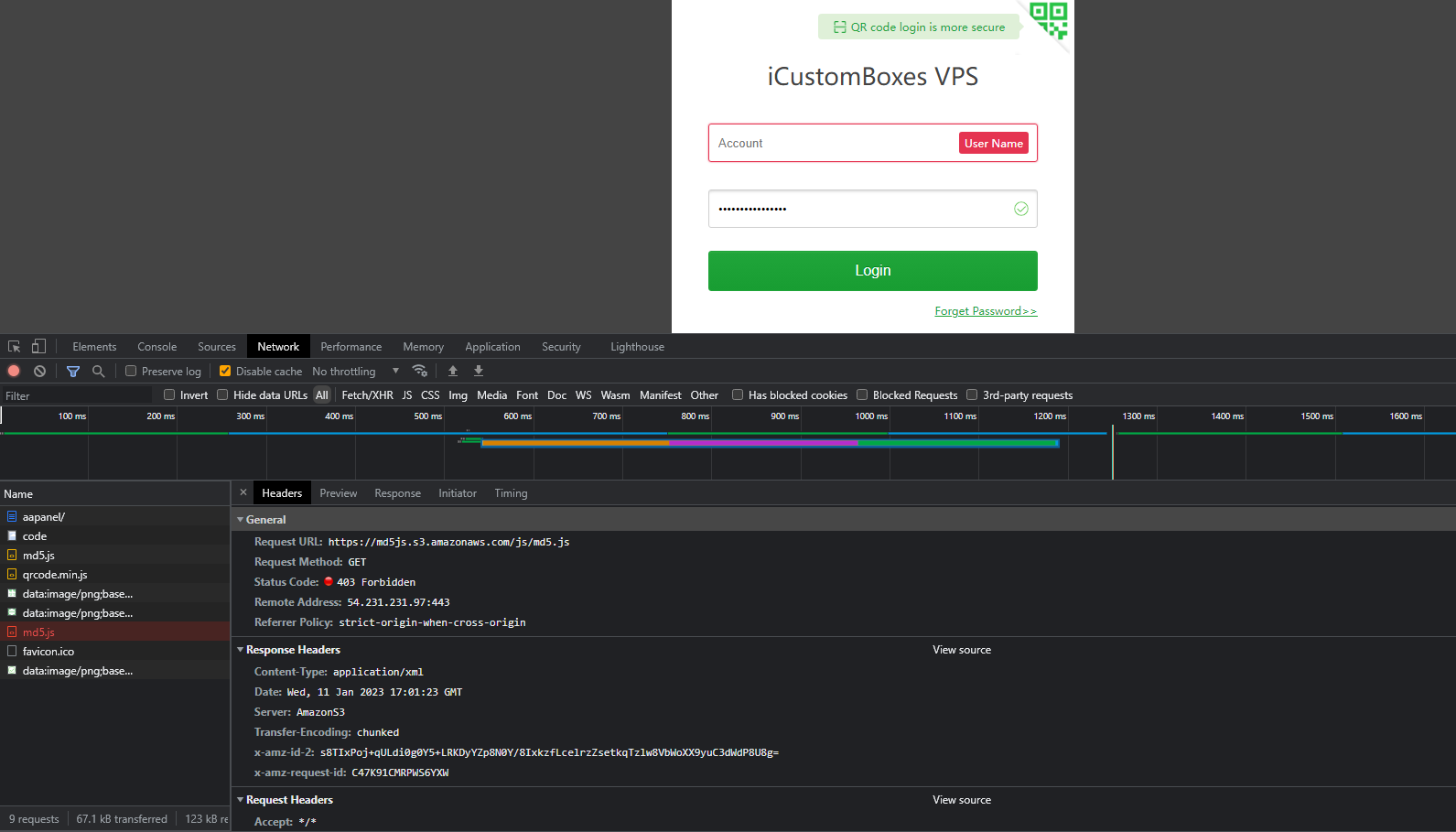Collapse the Response Headers section
This screenshot has height=832, width=1456.
tap(241, 650)
